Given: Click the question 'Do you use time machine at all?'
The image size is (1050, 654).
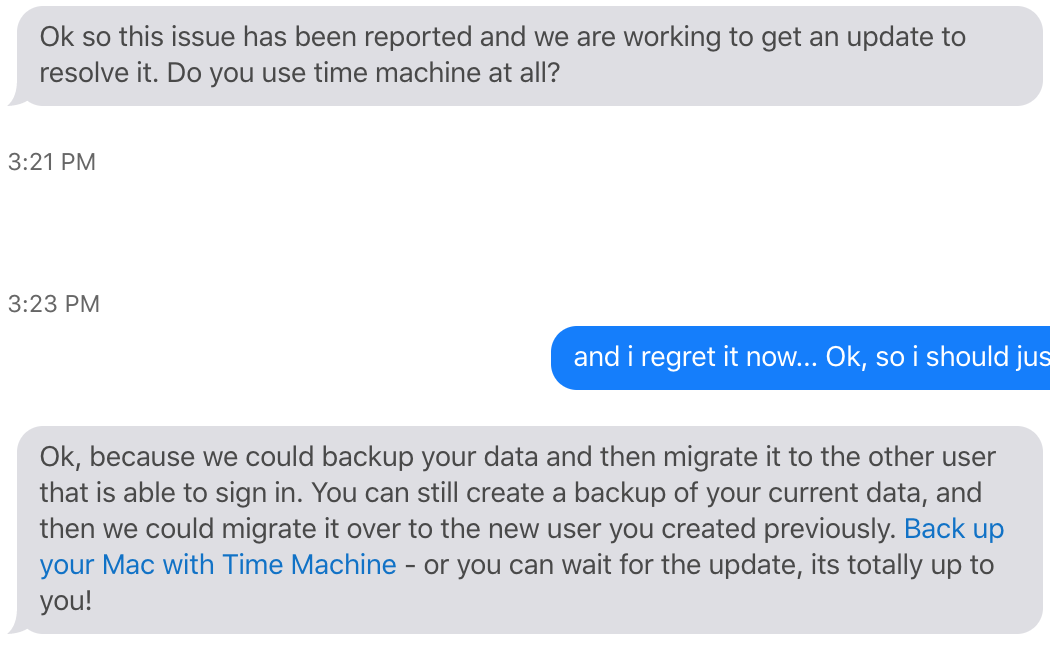Looking at the screenshot, I should (364, 74).
